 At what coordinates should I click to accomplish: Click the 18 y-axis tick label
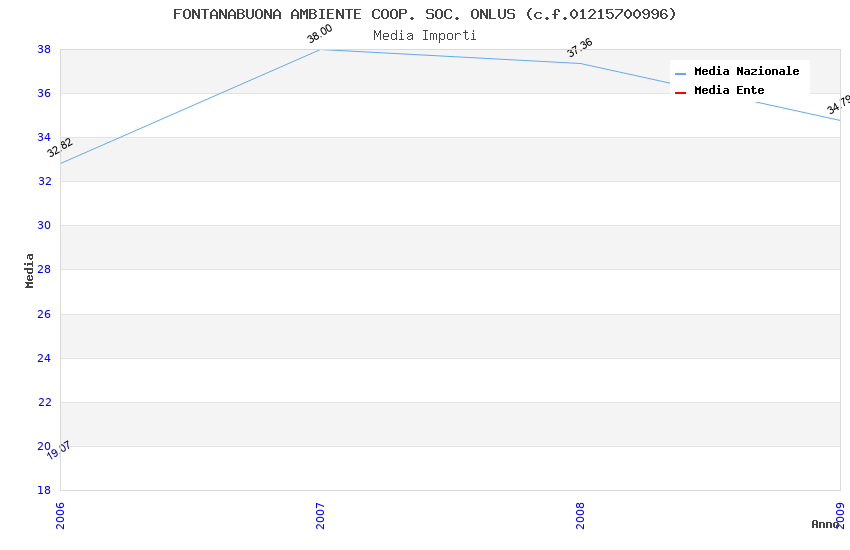click(x=44, y=490)
